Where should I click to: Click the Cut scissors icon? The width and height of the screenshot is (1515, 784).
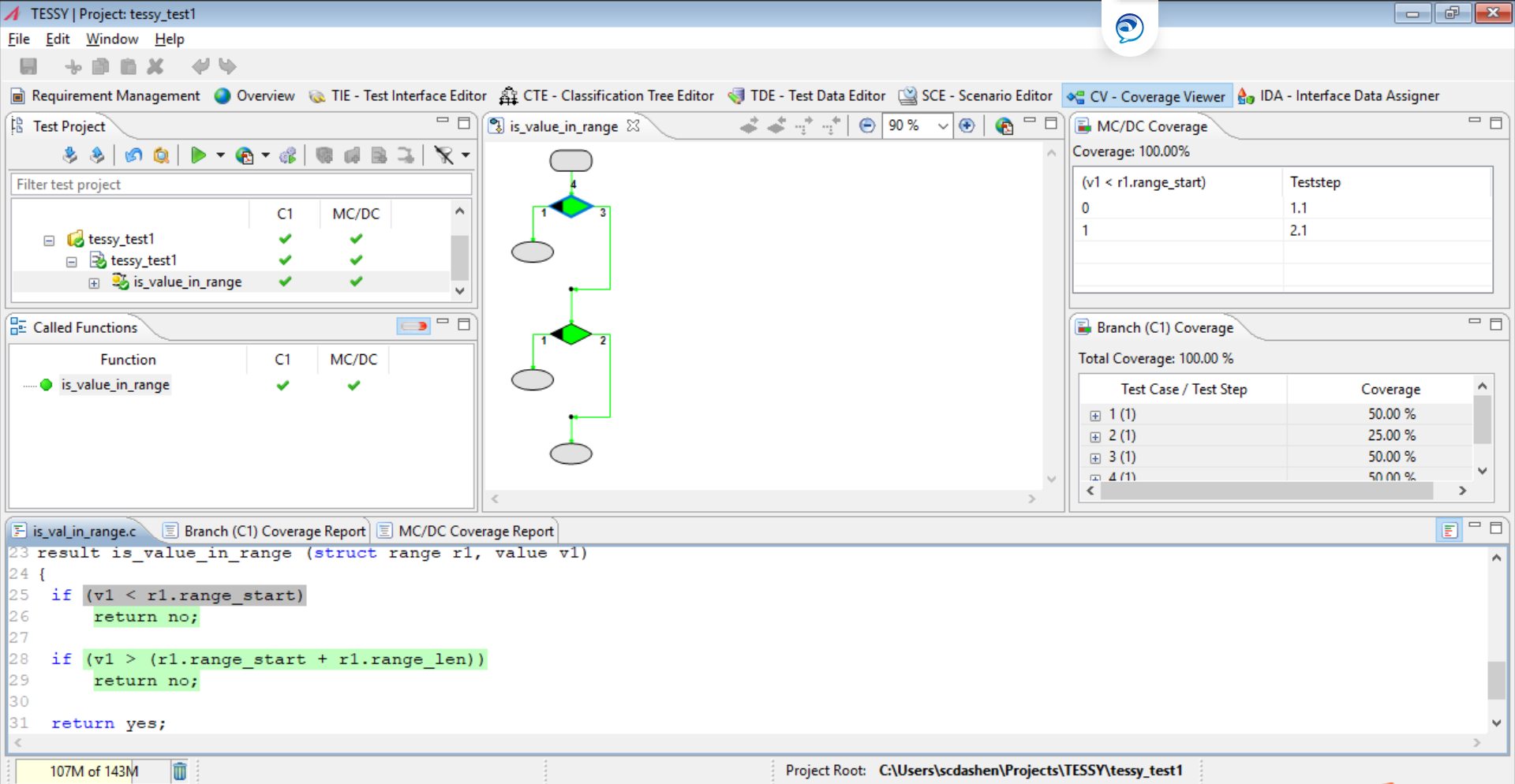73,67
